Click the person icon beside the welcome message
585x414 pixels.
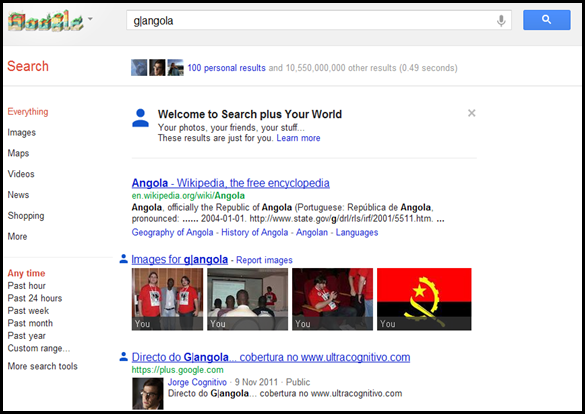[x=140, y=118]
